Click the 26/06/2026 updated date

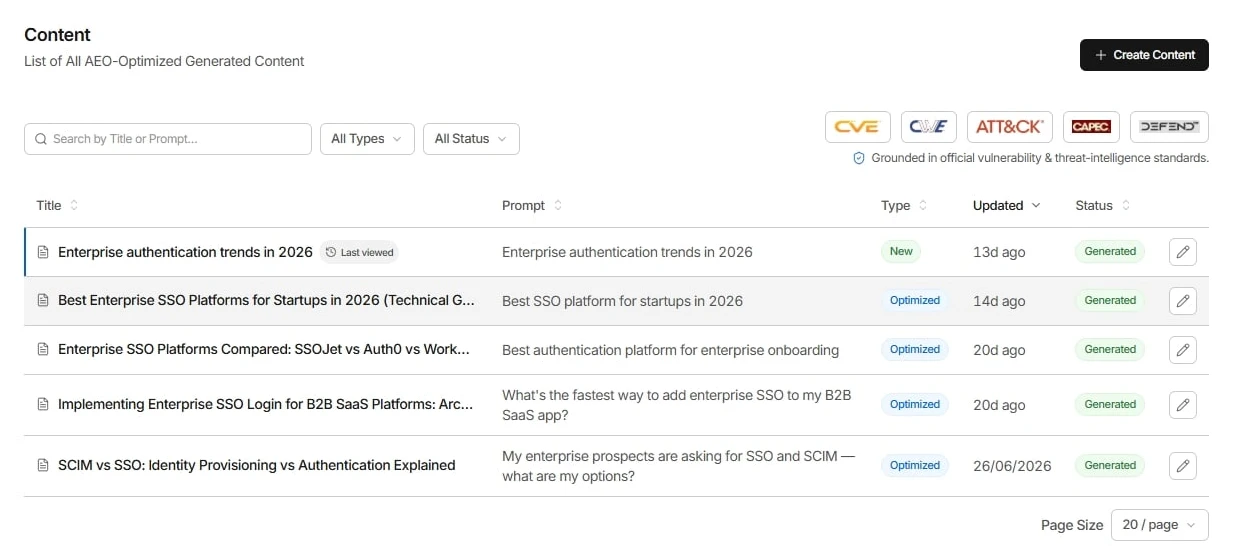pyautogui.click(x=1012, y=466)
